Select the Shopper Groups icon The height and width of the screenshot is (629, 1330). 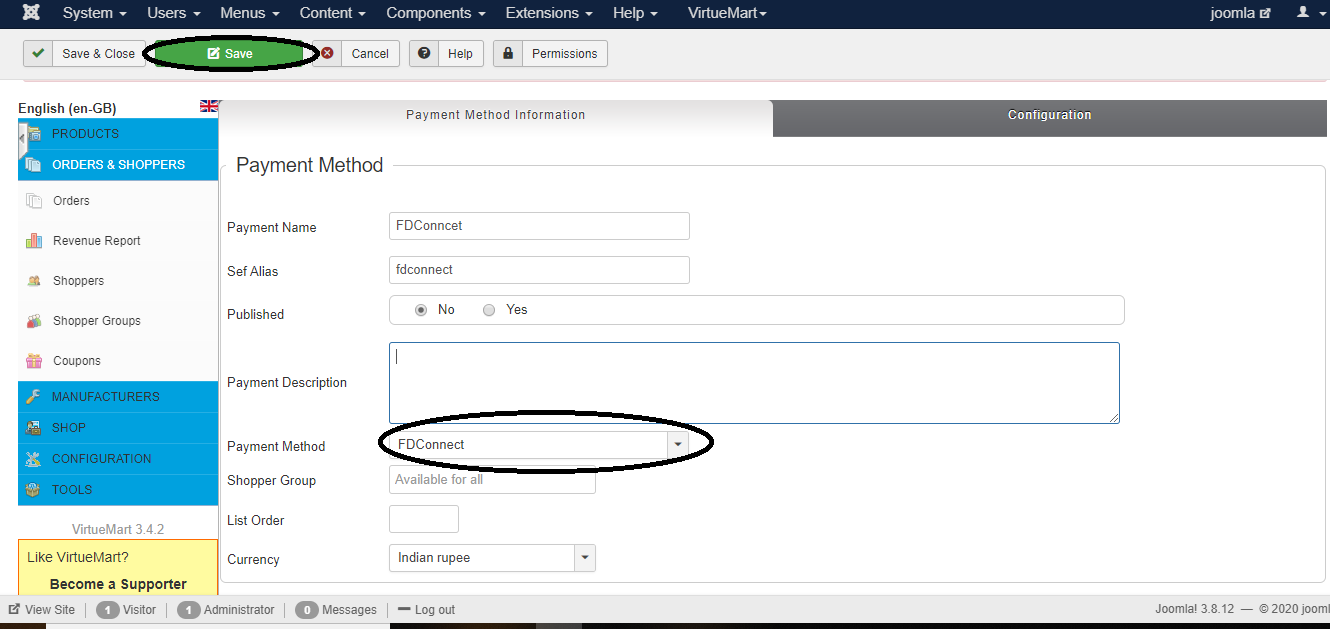point(34,321)
